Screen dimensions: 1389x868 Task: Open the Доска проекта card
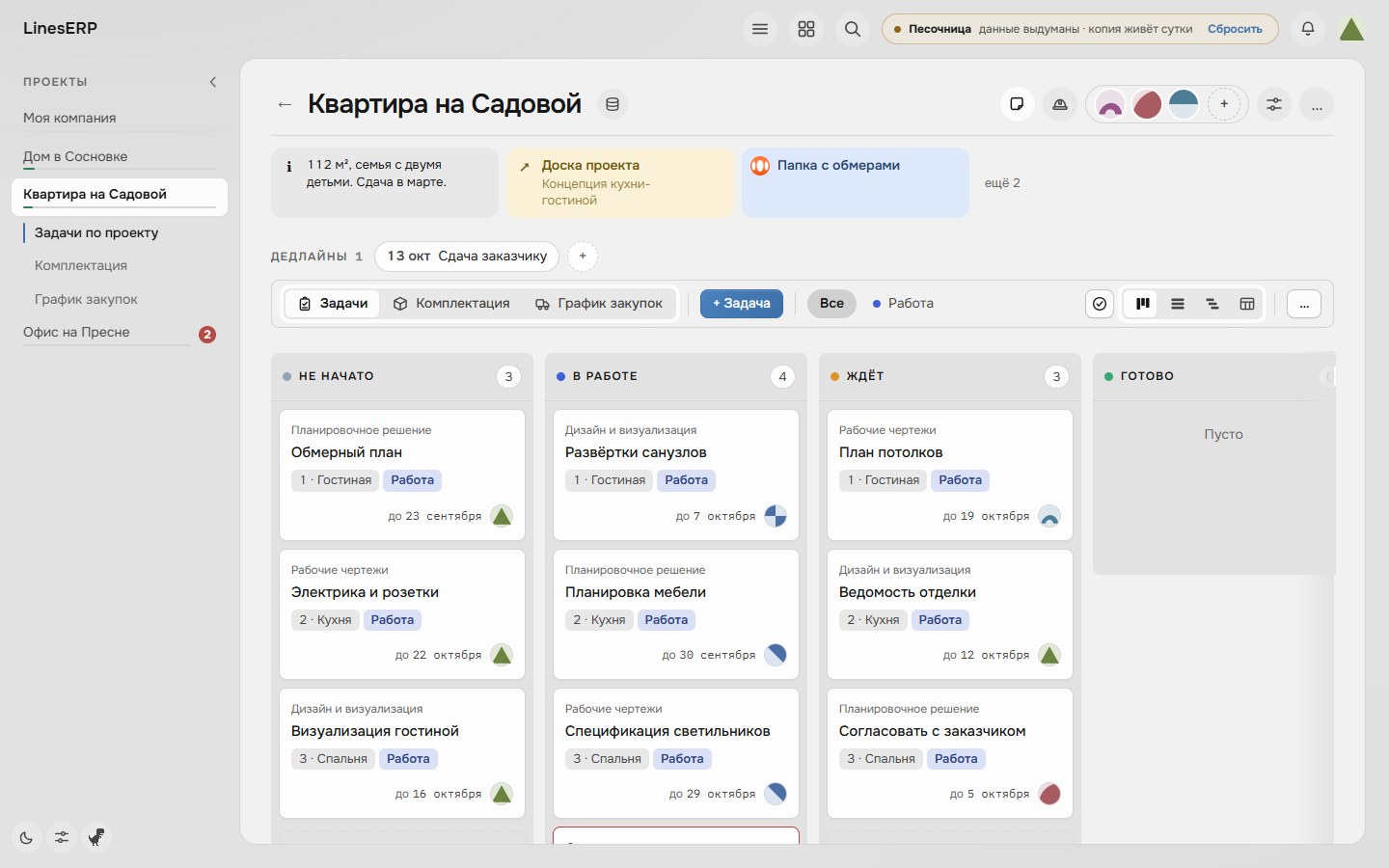pyautogui.click(x=620, y=182)
